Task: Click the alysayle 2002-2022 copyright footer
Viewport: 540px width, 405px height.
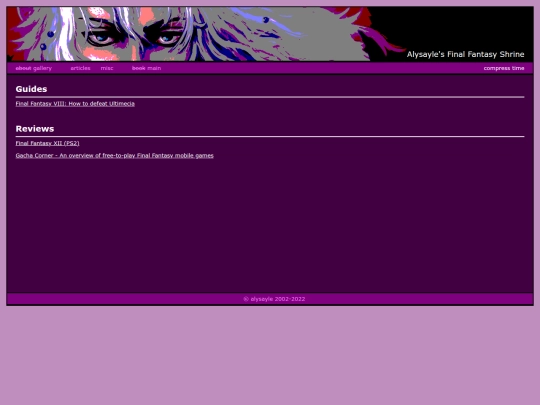Action: (x=274, y=299)
